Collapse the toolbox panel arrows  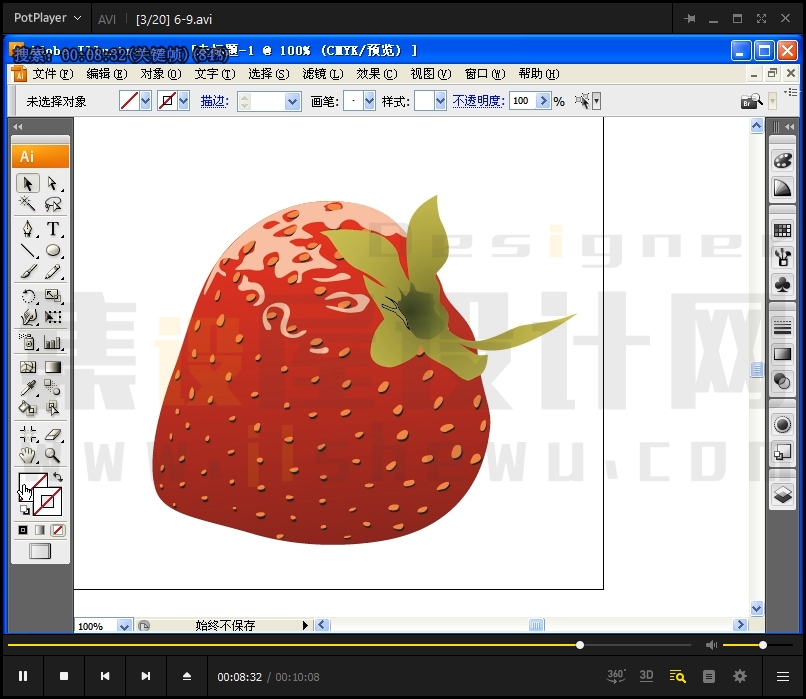click(x=18, y=126)
